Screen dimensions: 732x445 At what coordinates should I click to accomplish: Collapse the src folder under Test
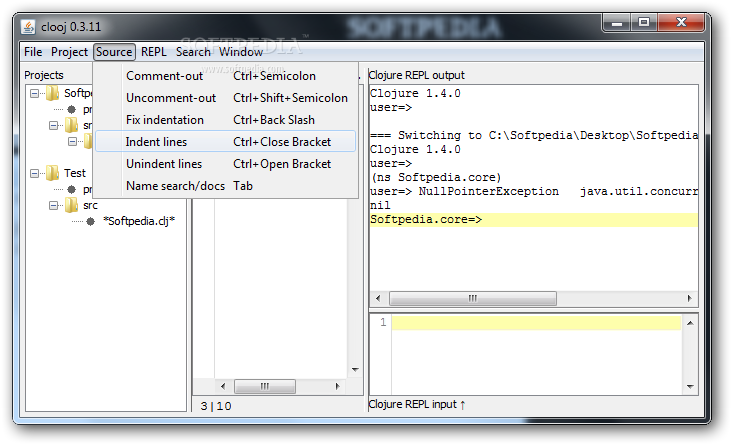click(53, 205)
